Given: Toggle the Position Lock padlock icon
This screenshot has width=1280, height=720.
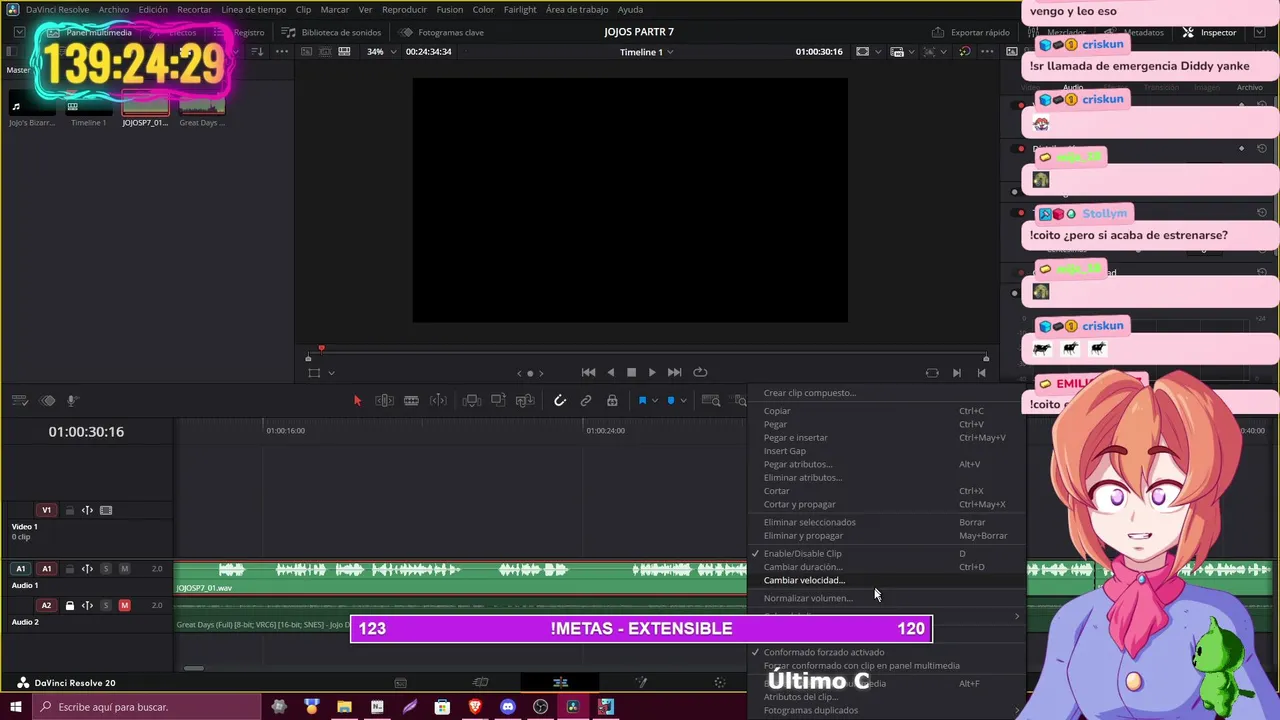Looking at the screenshot, I should (612, 401).
